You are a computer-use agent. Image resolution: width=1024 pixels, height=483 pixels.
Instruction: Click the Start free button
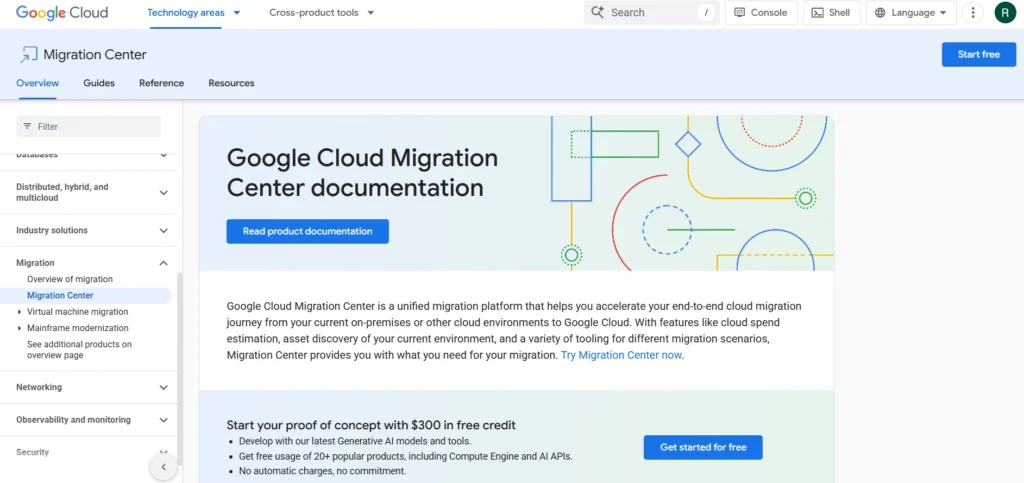click(978, 54)
